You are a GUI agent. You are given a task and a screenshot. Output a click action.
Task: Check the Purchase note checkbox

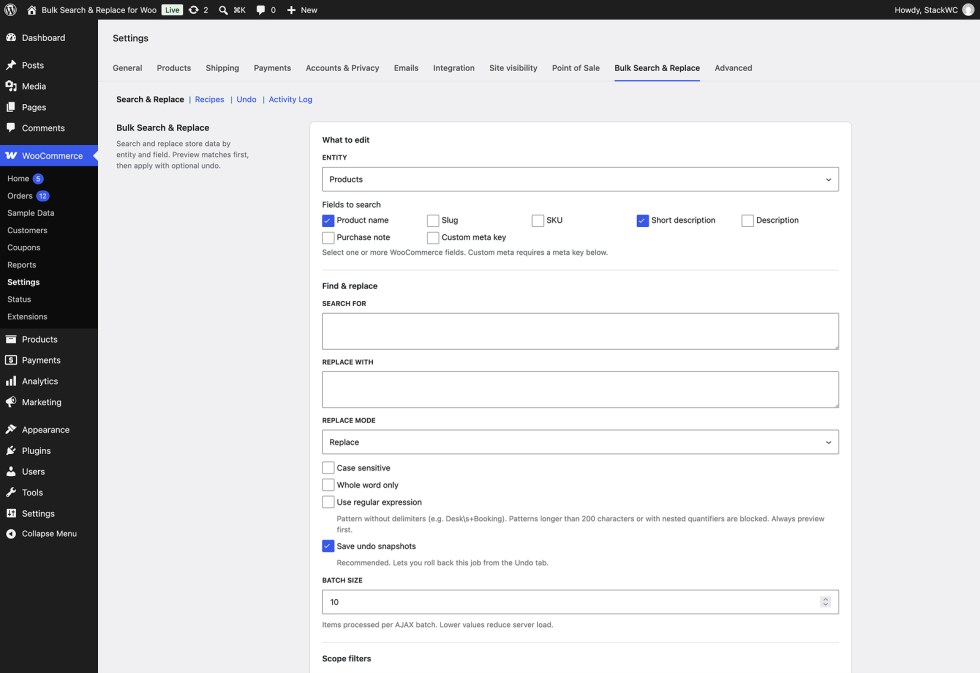(x=328, y=237)
